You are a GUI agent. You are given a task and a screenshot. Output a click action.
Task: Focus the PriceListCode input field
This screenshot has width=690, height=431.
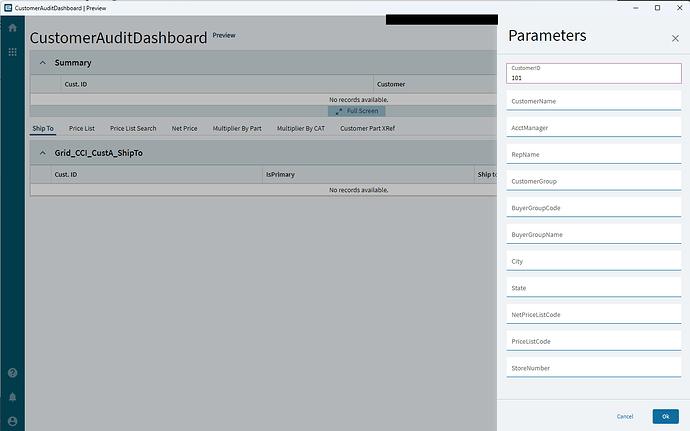(x=594, y=341)
